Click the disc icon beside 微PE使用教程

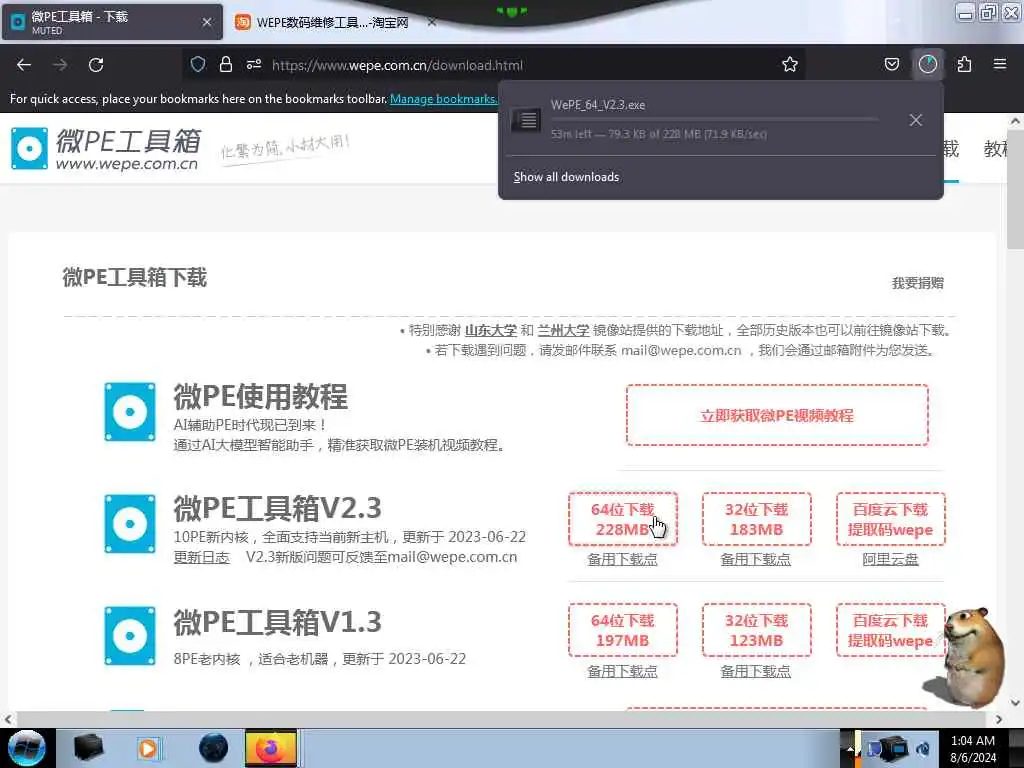tap(130, 412)
